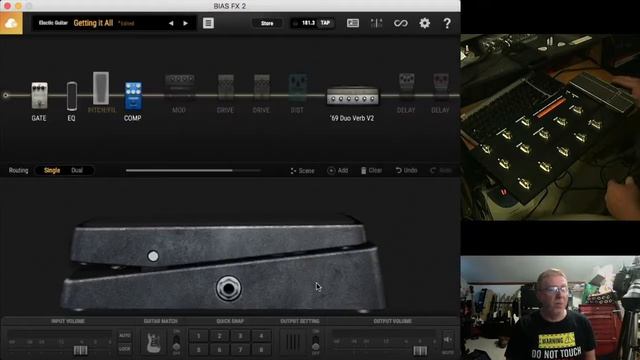
Task: Click the wah pedal input jack
Action: coord(228,289)
